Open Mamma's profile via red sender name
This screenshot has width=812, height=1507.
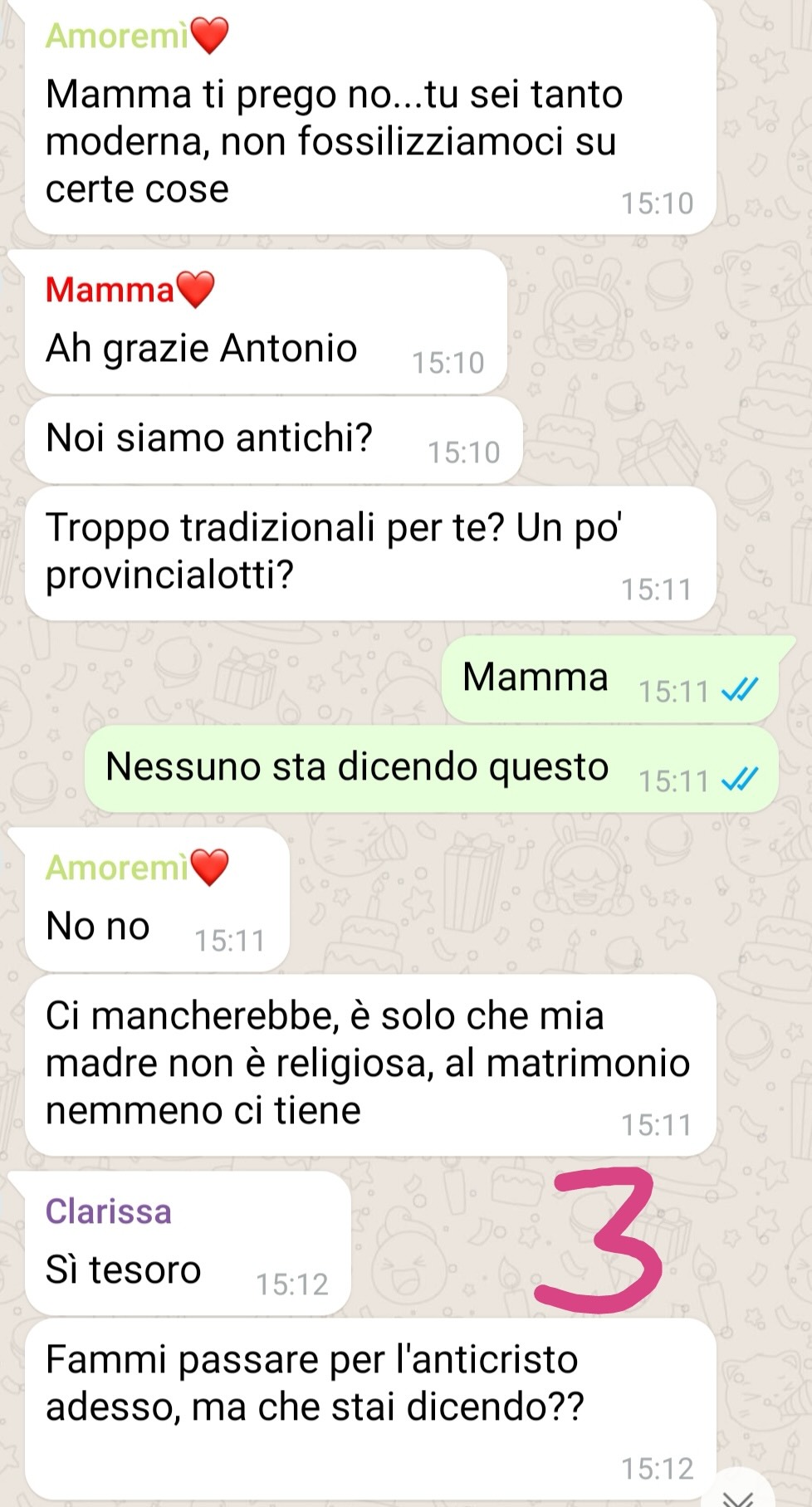tap(110, 290)
